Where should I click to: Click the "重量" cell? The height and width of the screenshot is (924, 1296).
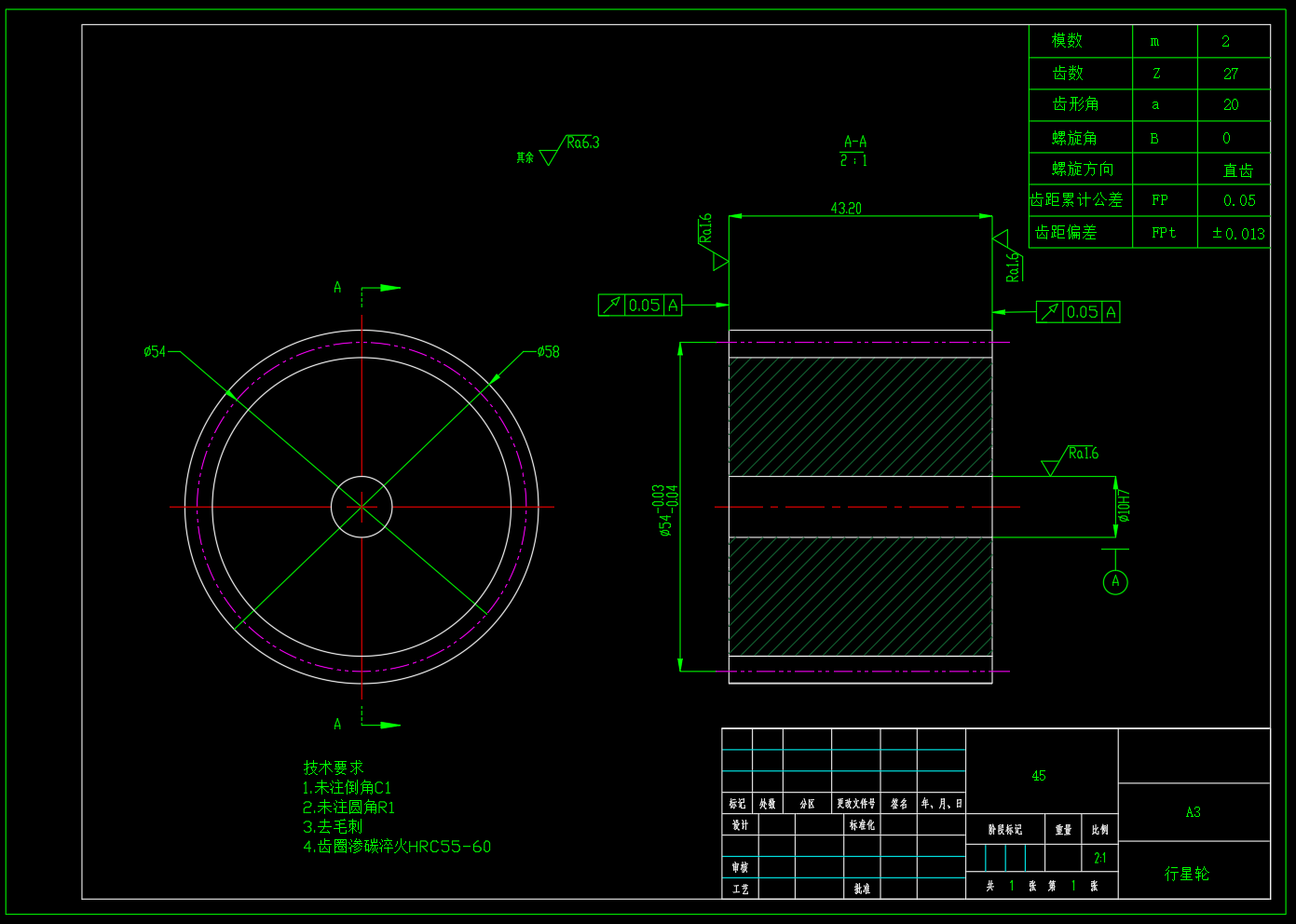[x=1063, y=829]
